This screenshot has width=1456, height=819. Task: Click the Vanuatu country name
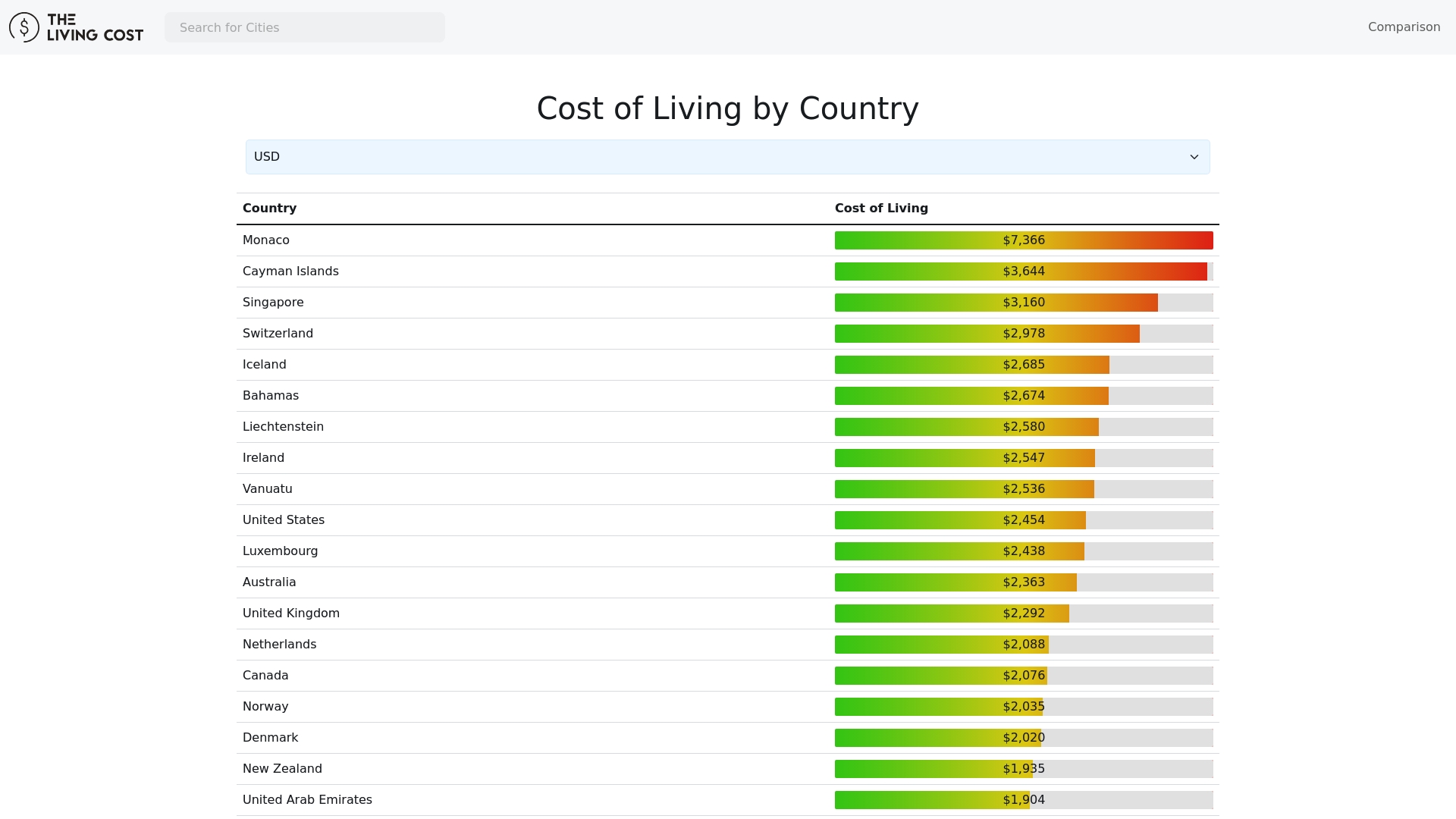[x=267, y=489]
